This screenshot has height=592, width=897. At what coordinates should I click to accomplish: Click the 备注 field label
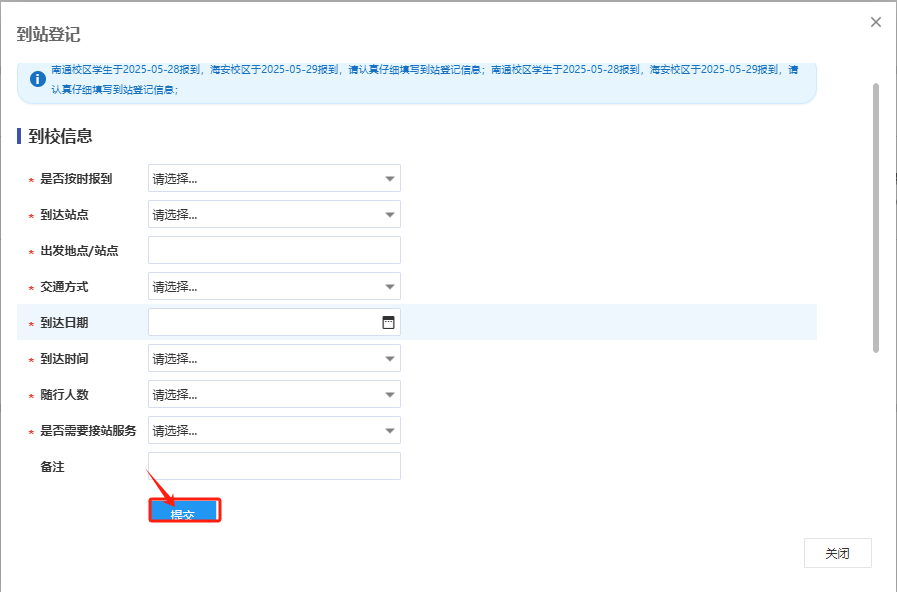(x=52, y=467)
